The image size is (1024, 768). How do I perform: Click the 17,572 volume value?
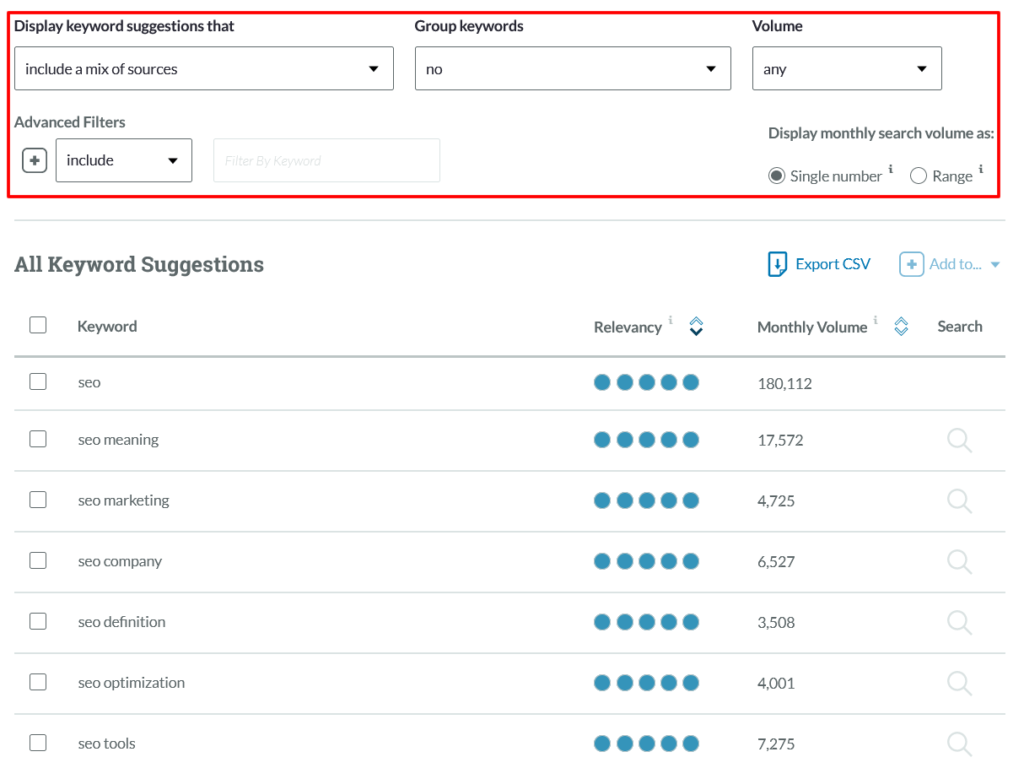780,441
